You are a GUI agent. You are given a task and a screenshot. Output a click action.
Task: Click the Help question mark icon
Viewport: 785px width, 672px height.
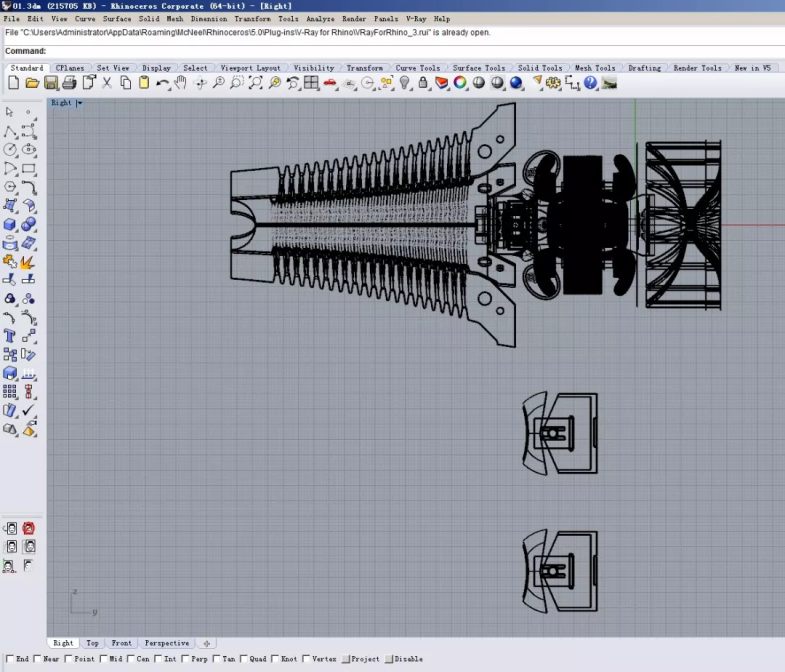pyautogui.click(x=590, y=83)
